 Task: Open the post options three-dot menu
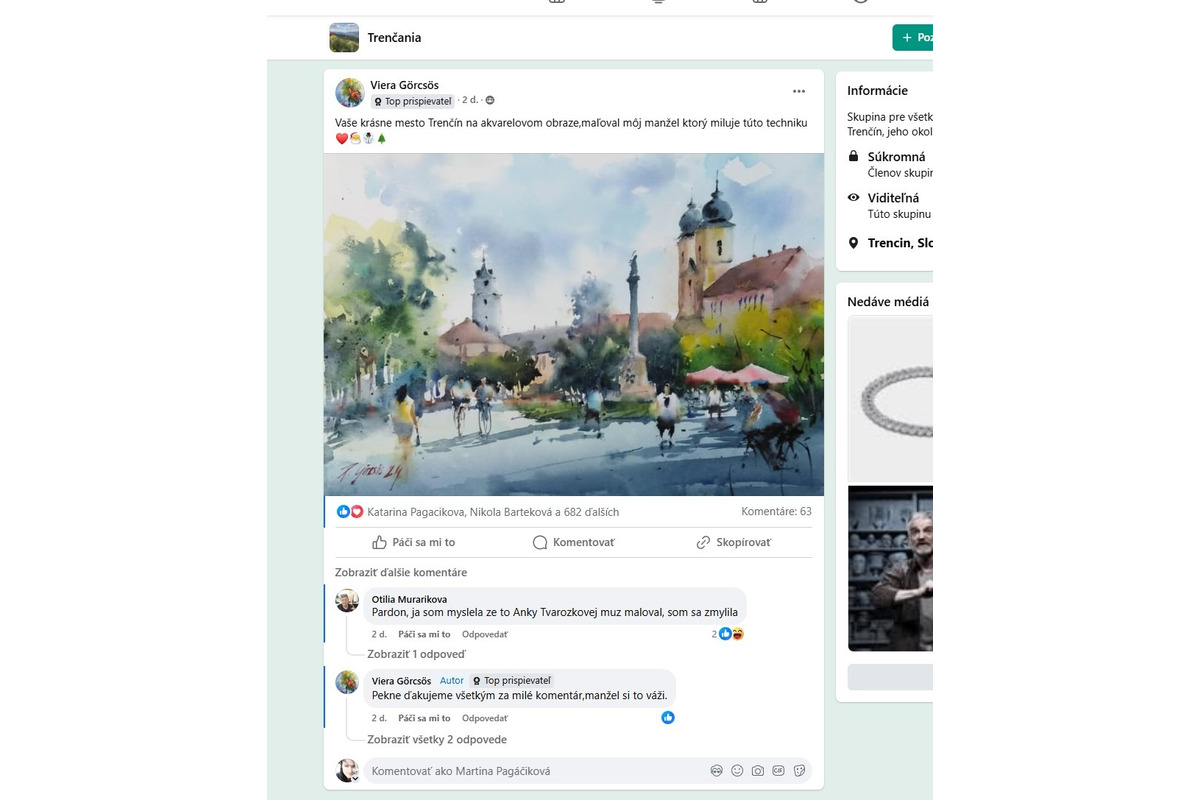[799, 90]
